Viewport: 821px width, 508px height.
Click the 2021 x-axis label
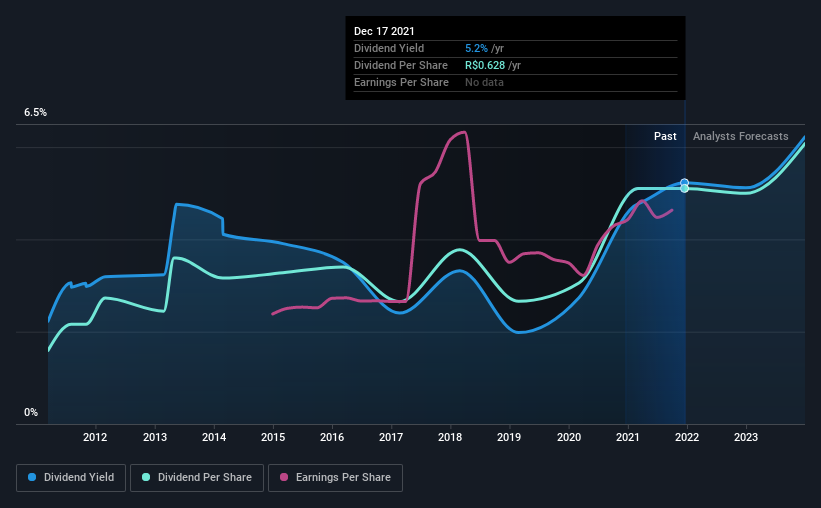coord(628,437)
